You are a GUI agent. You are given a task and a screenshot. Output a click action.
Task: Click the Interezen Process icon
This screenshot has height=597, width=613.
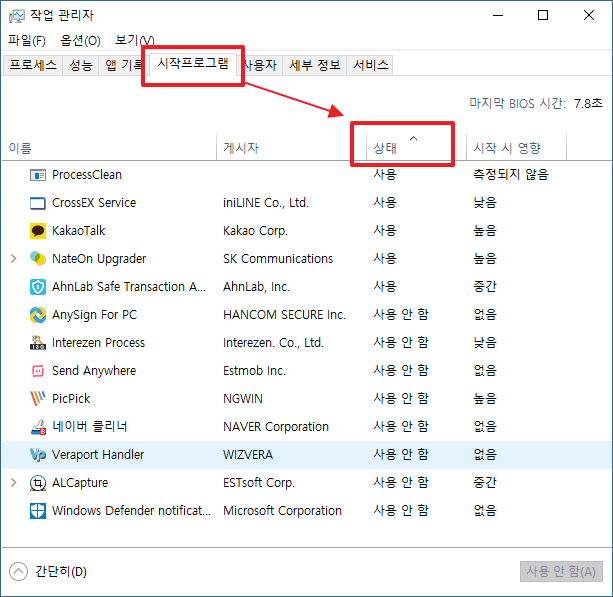(x=38, y=343)
